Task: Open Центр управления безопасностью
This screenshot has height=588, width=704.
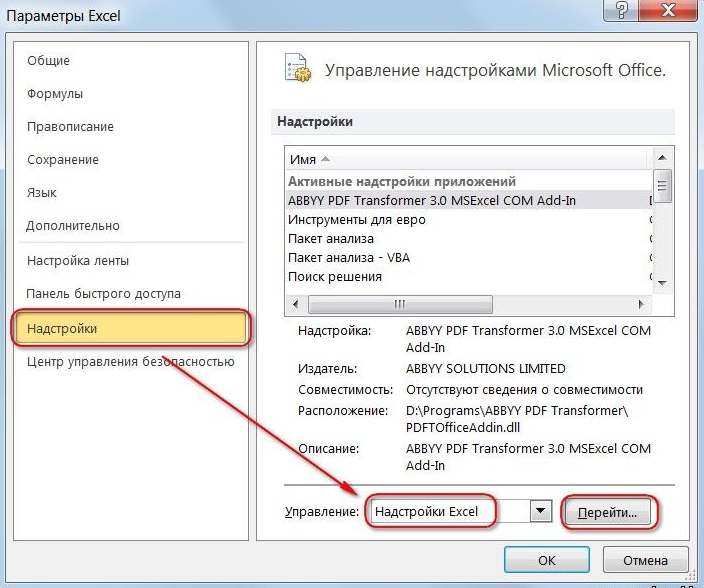Action: [130, 361]
